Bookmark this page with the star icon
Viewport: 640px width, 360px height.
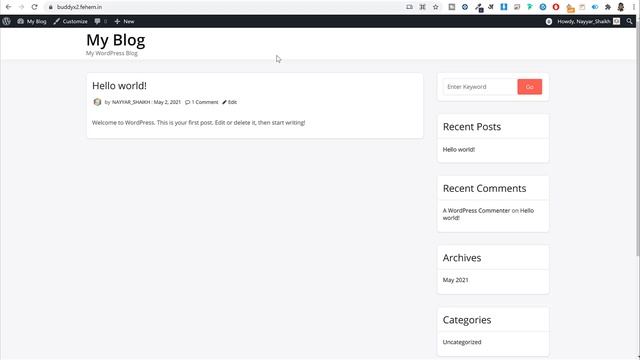point(436,7)
